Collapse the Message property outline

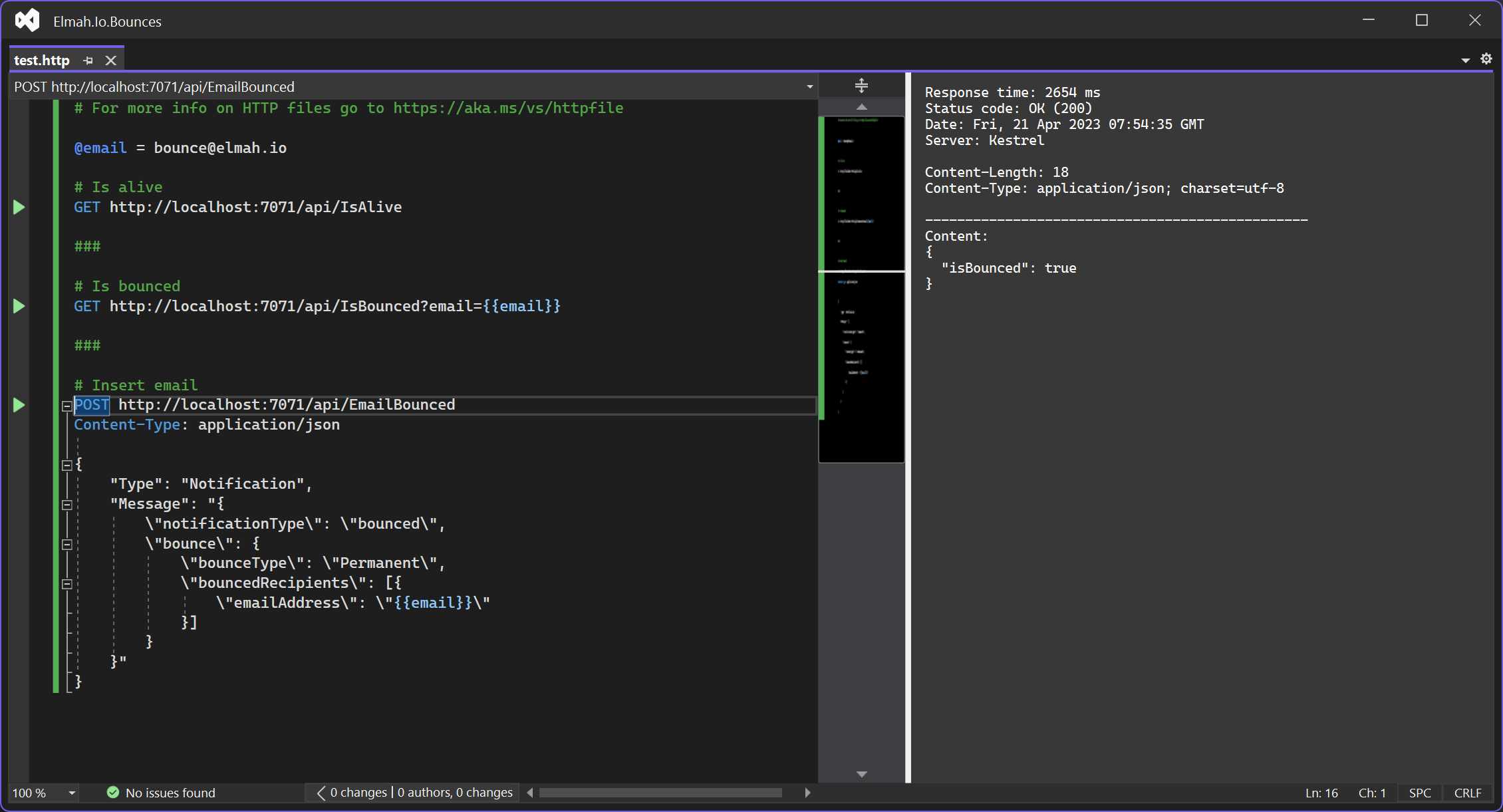67,505
